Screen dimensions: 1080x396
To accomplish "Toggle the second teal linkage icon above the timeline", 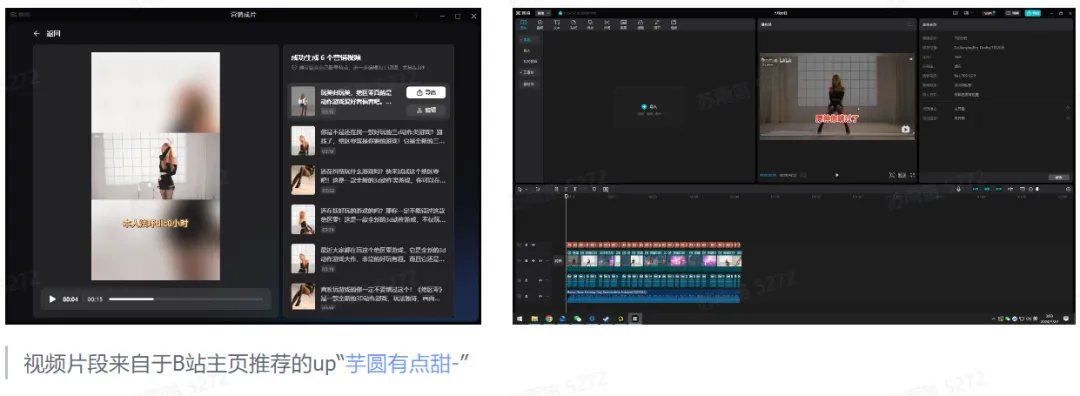I will tap(987, 189).
